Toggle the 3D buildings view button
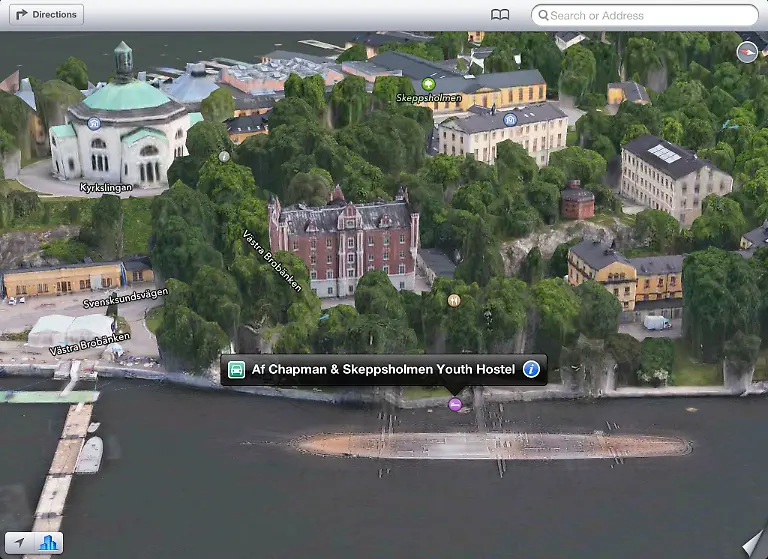Screen dimensions: 768x559 click(x=48, y=542)
